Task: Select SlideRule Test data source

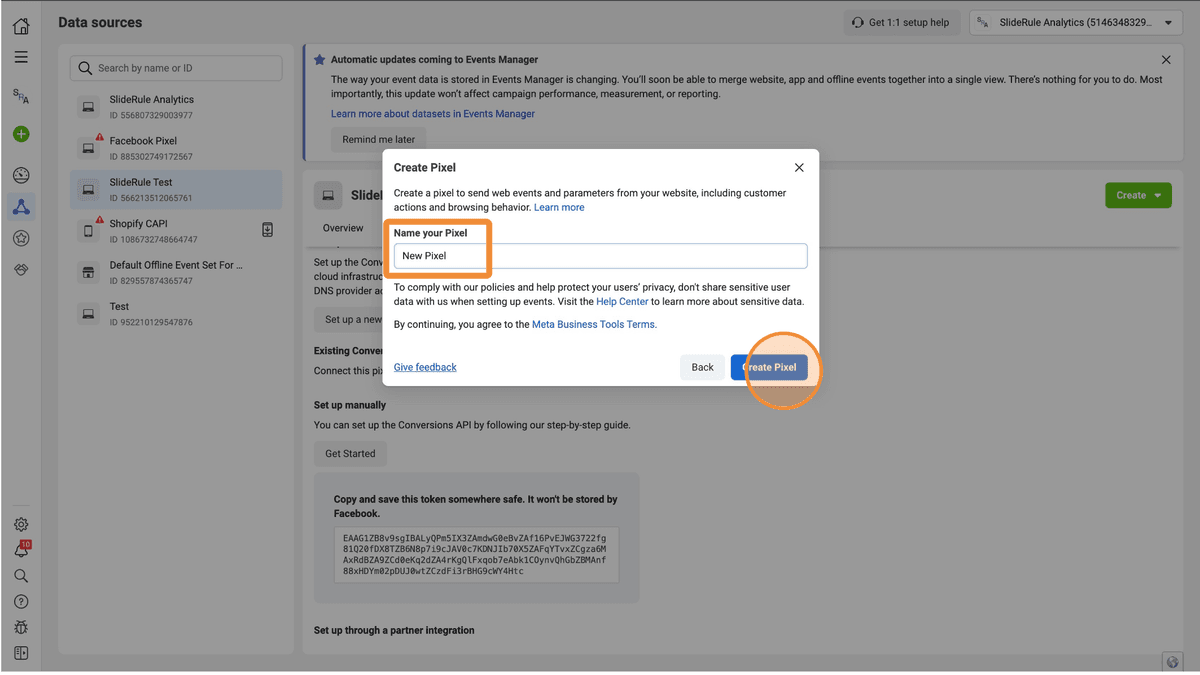Action: pos(176,190)
